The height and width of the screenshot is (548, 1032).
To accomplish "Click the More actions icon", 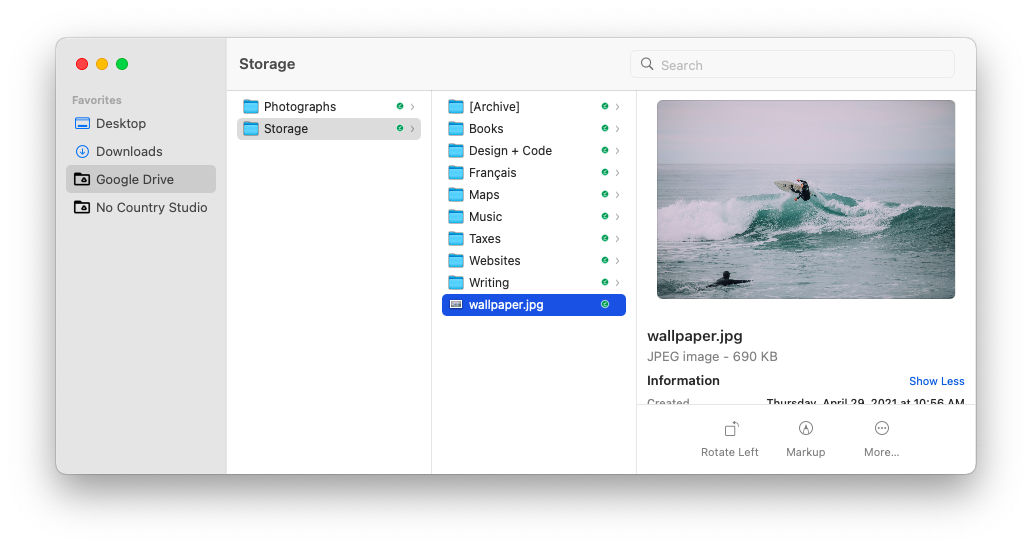I will coord(881,429).
